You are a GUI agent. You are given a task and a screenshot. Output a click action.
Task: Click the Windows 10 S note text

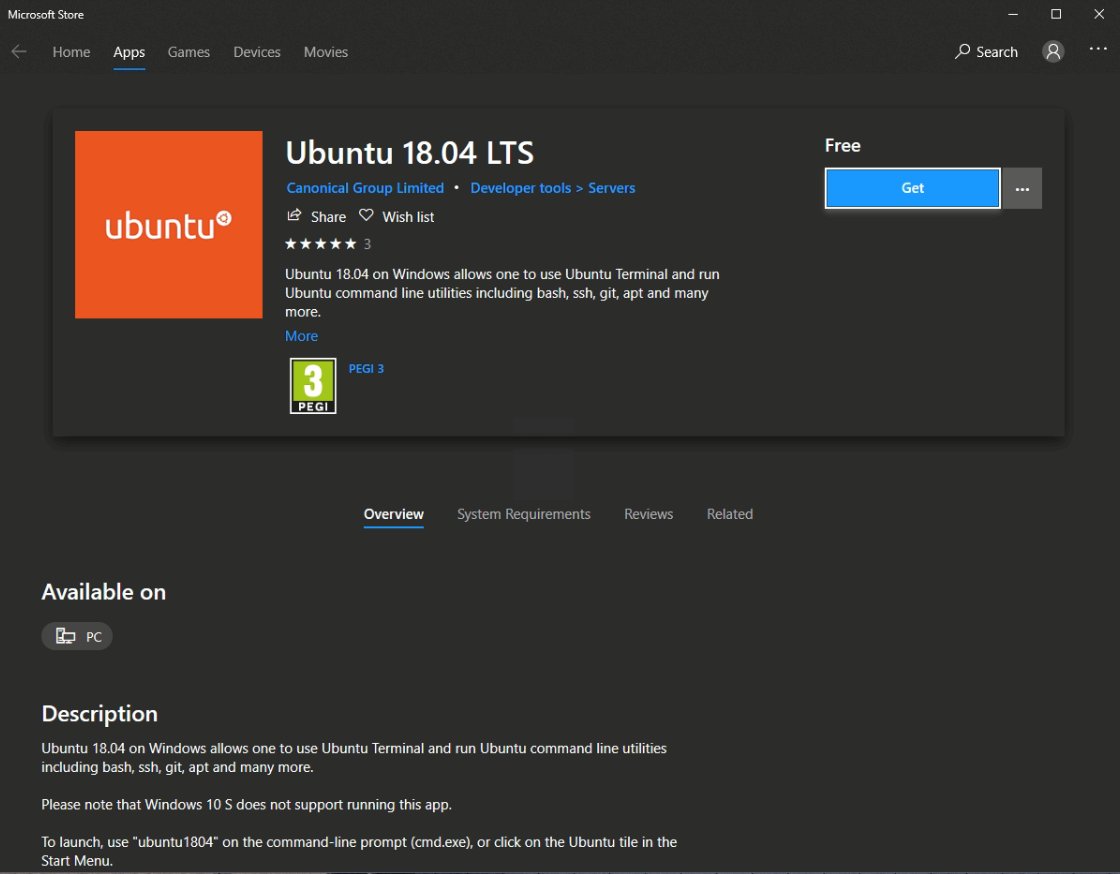point(246,805)
